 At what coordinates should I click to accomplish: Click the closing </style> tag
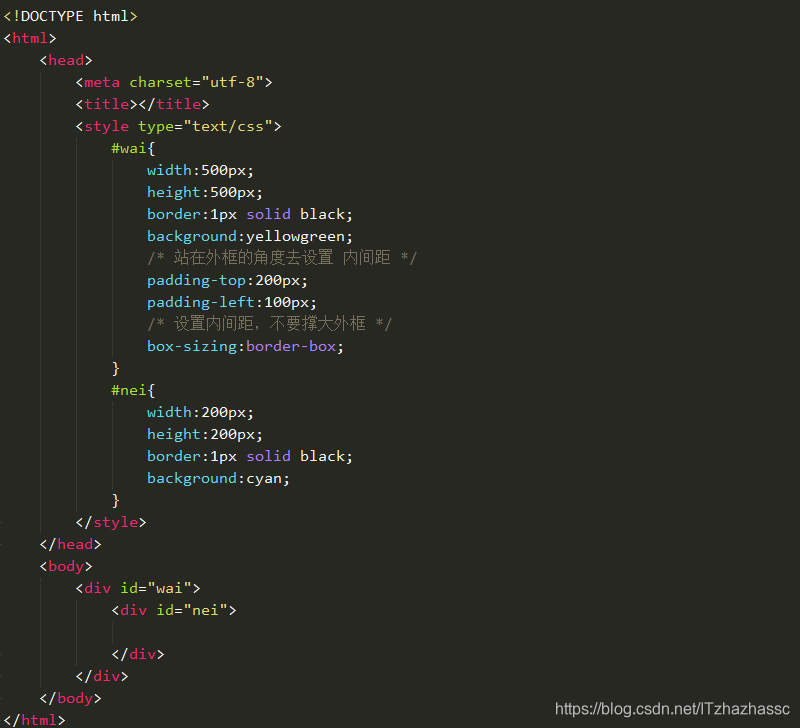(x=111, y=522)
